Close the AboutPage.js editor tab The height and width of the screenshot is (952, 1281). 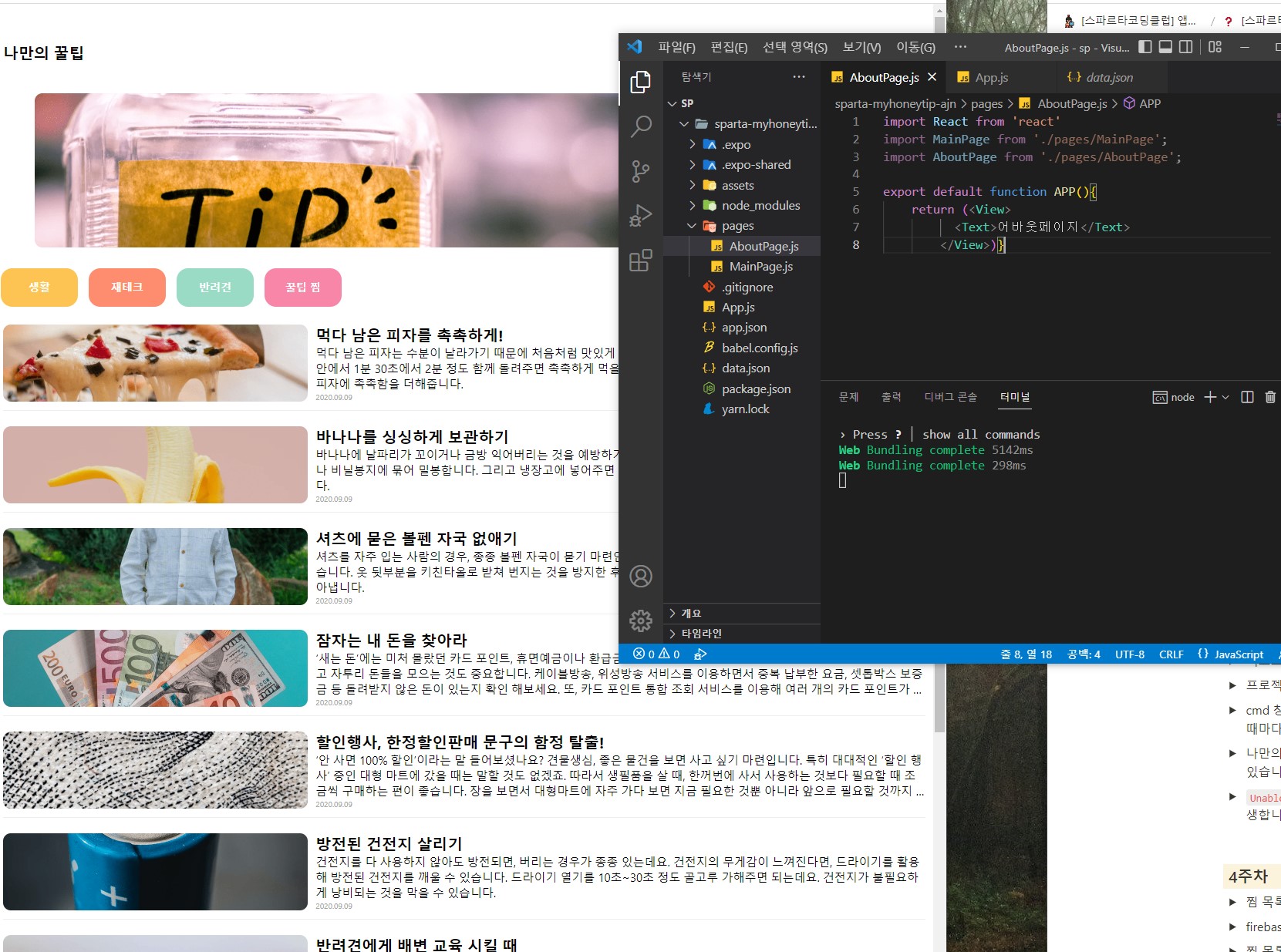pyautogui.click(x=932, y=77)
